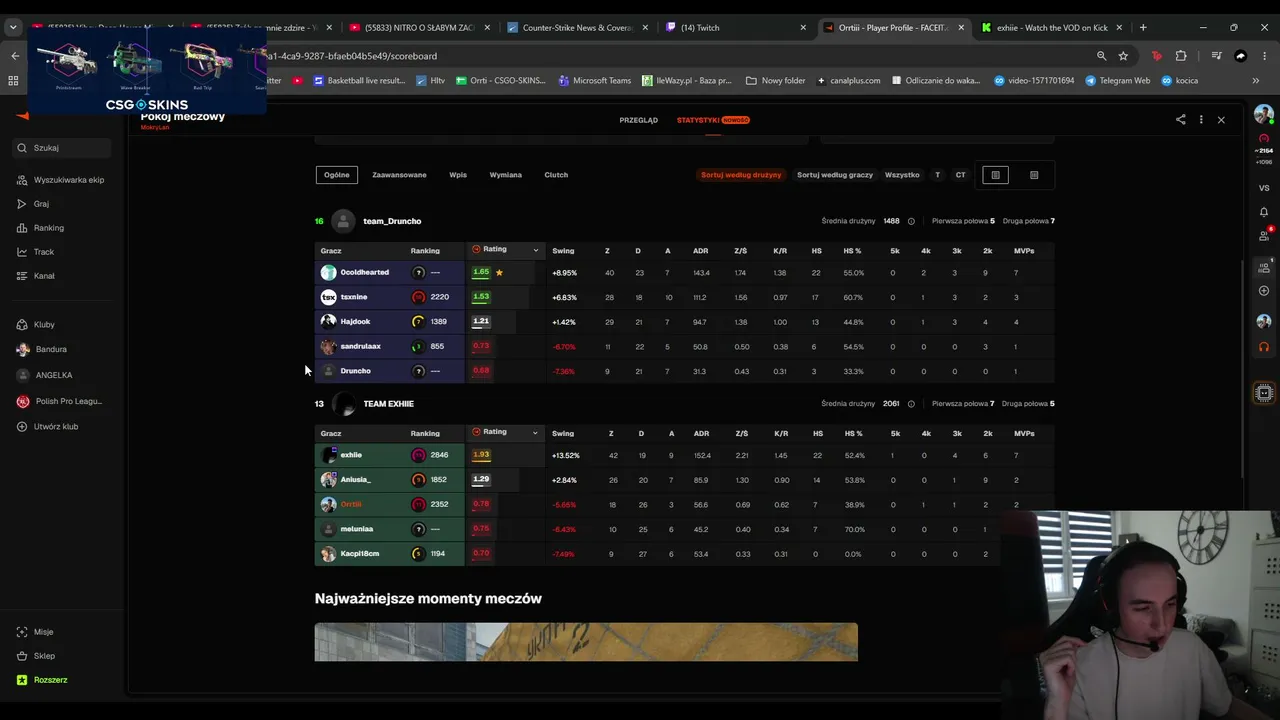
Task: Open Track in the sidebar
Action: pos(36,252)
